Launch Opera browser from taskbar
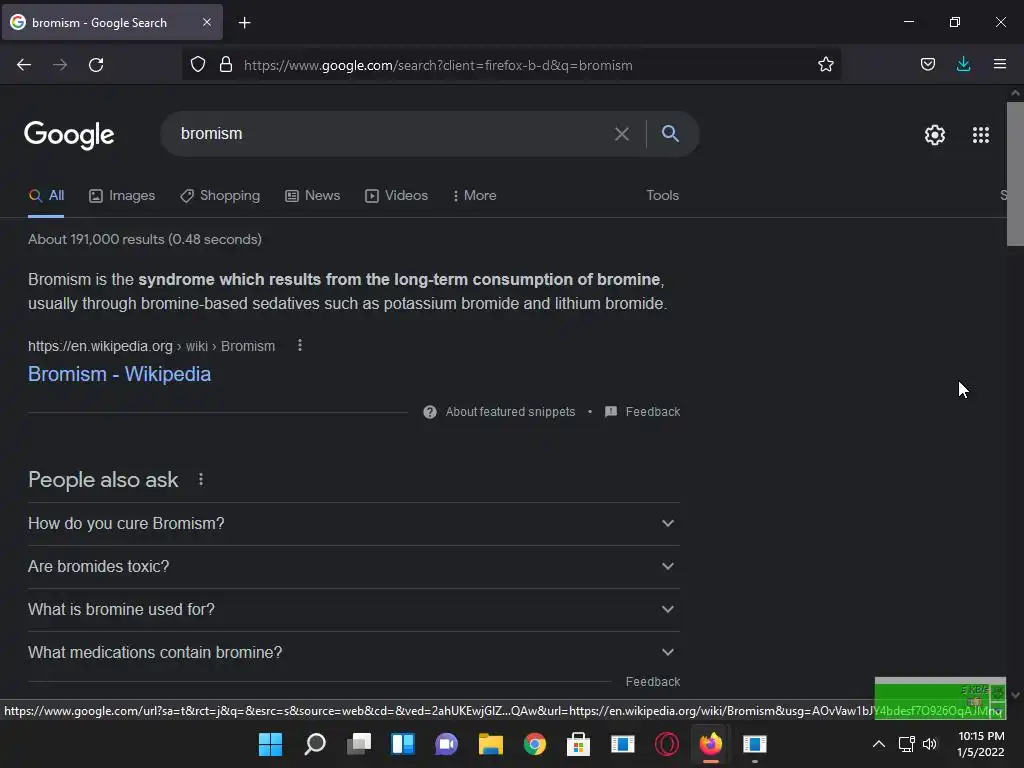This screenshot has width=1024, height=768. click(667, 744)
